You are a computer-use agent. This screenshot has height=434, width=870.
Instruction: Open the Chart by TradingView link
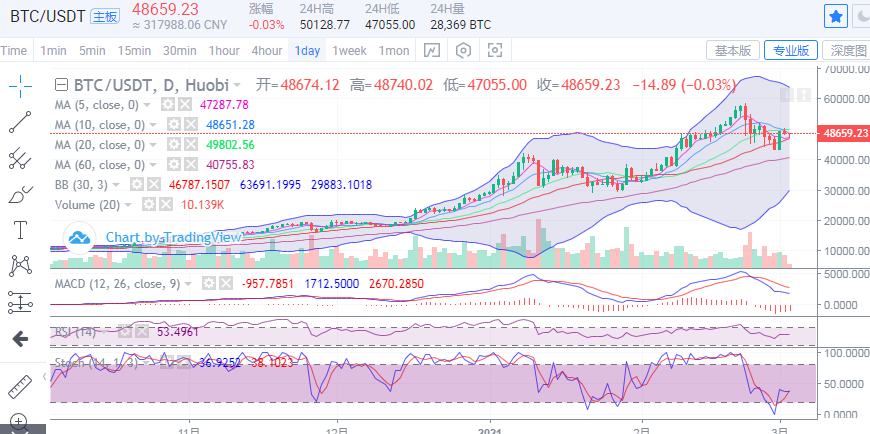coord(174,238)
